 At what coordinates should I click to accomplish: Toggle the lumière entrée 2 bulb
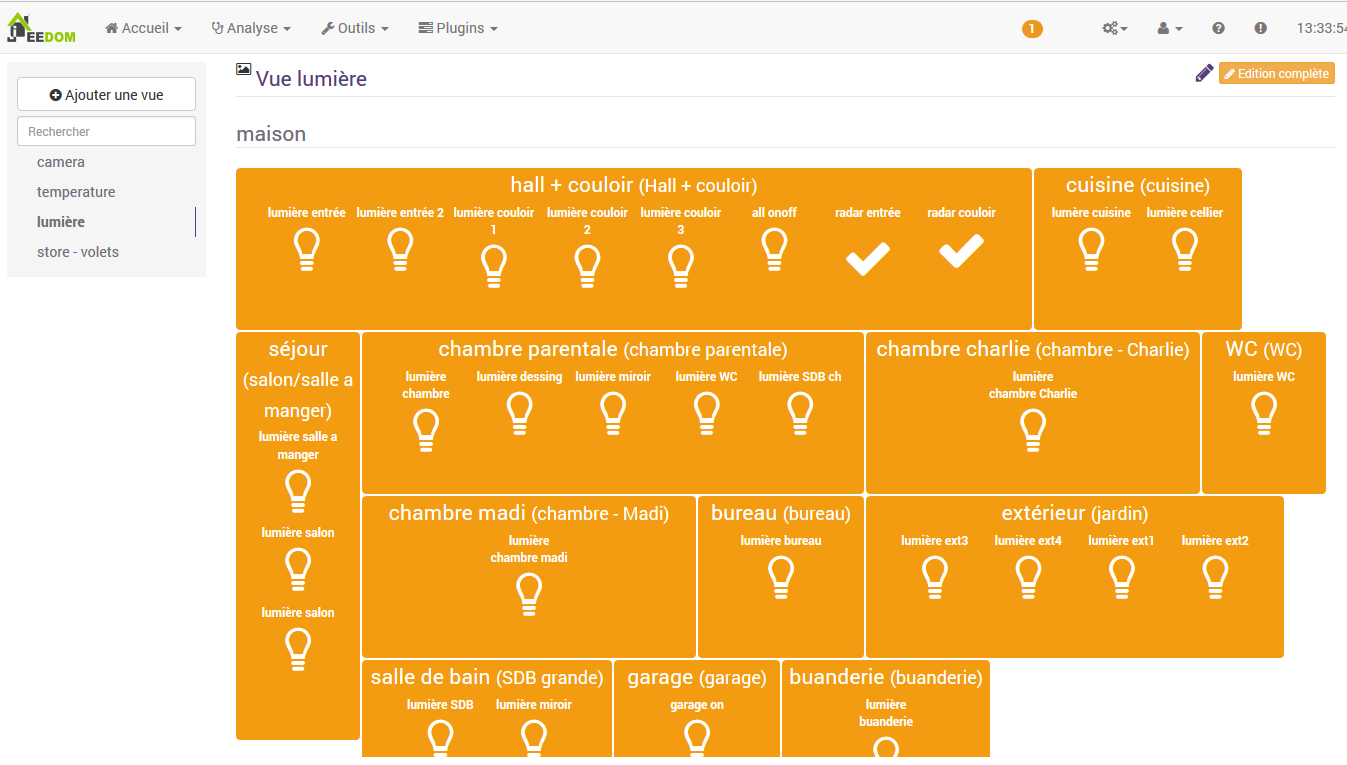click(x=400, y=249)
